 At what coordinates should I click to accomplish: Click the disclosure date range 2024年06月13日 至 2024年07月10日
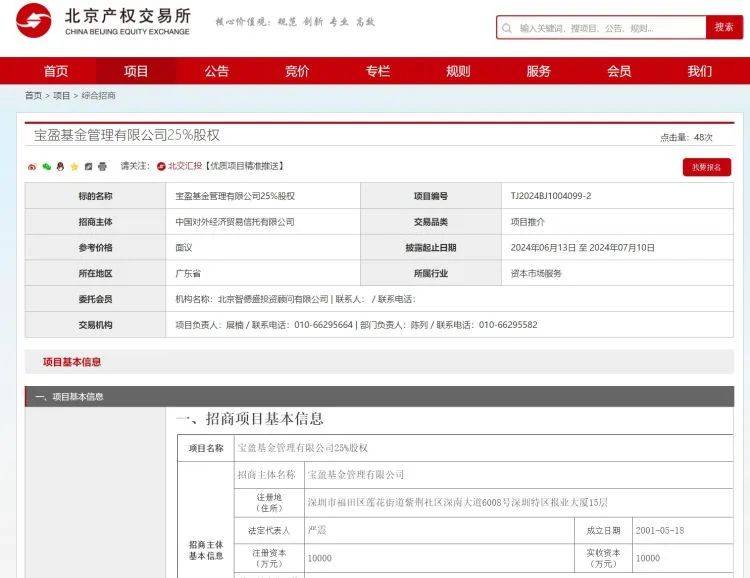click(x=583, y=247)
